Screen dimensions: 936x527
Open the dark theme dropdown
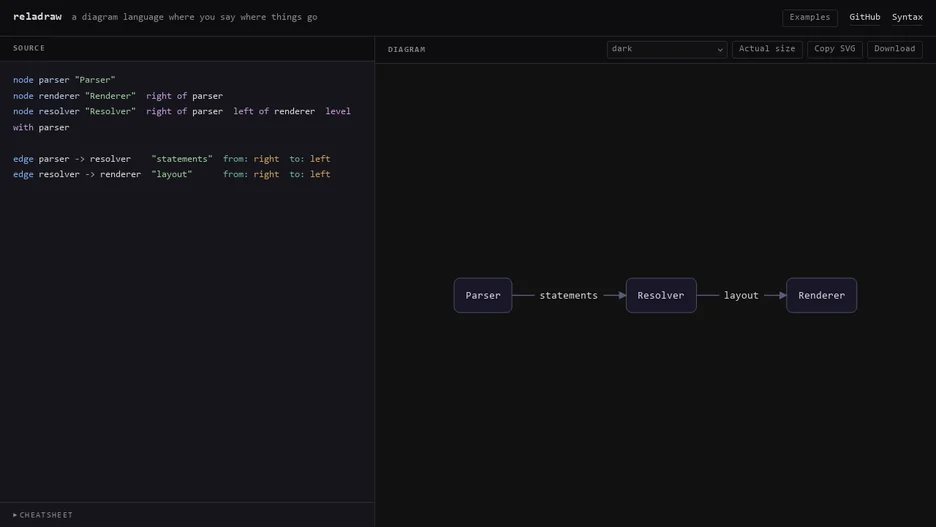tap(667, 49)
